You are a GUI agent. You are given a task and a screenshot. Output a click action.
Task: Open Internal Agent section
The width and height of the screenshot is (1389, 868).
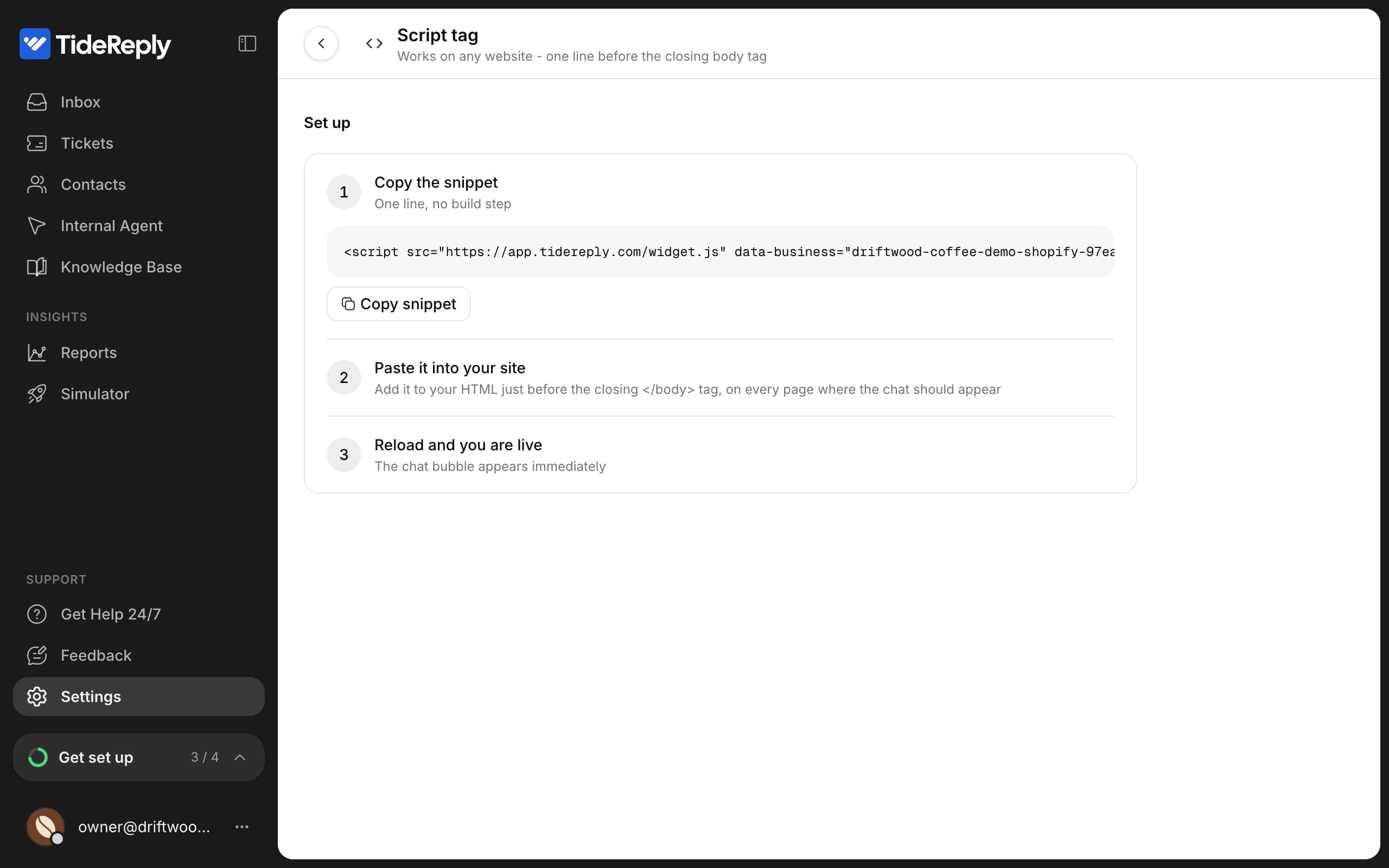click(138, 226)
